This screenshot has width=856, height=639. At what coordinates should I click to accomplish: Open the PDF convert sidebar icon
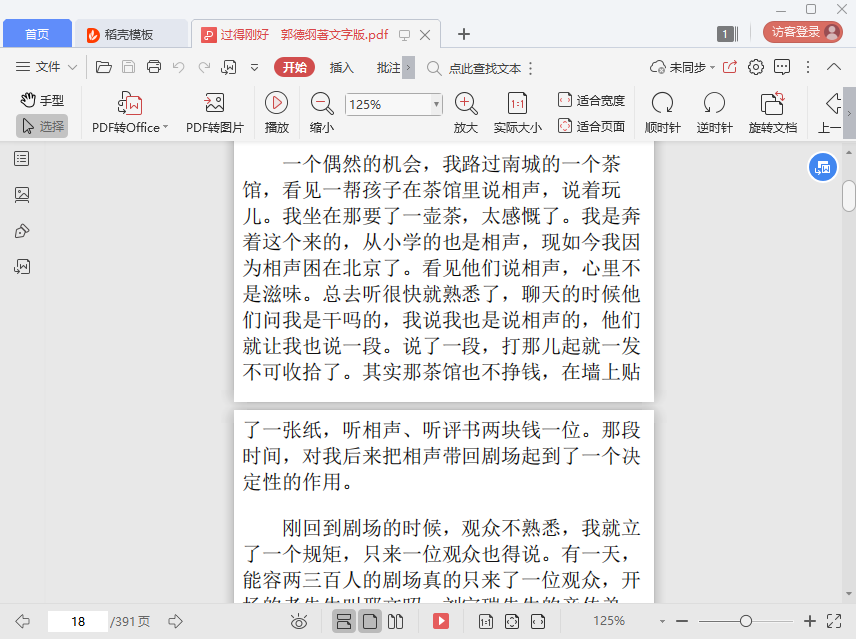pyautogui.click(x=22, y=267)
